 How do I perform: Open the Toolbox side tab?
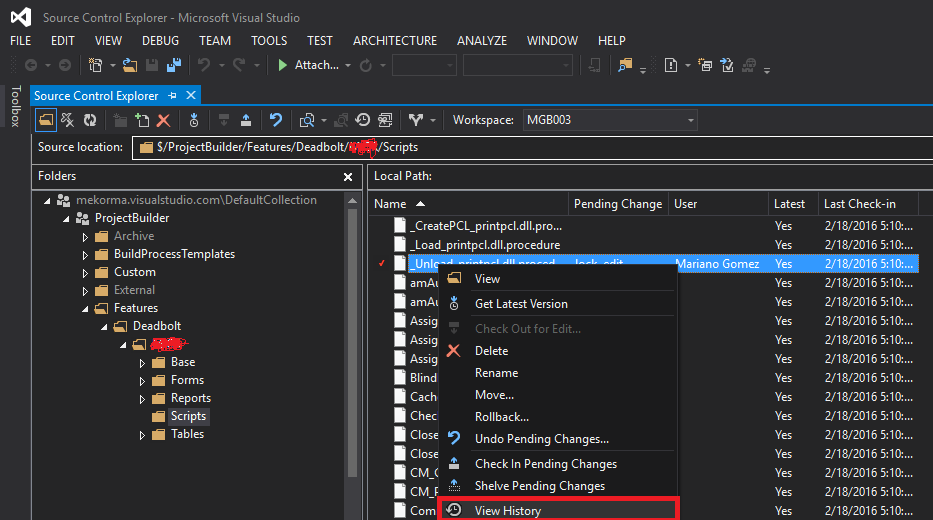pos(16,106)
